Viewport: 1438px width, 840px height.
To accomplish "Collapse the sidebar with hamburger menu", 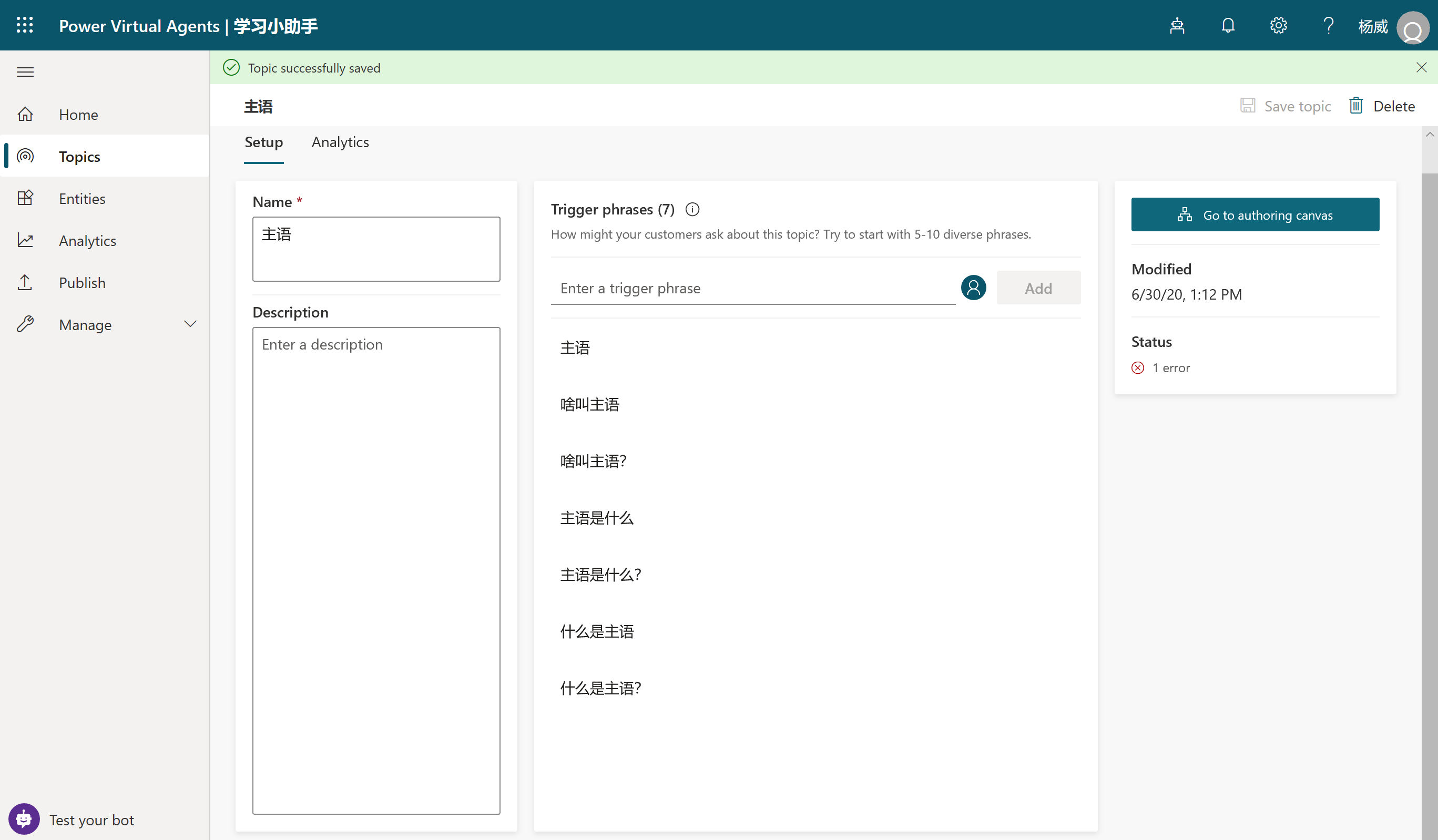I will (25, 72).
